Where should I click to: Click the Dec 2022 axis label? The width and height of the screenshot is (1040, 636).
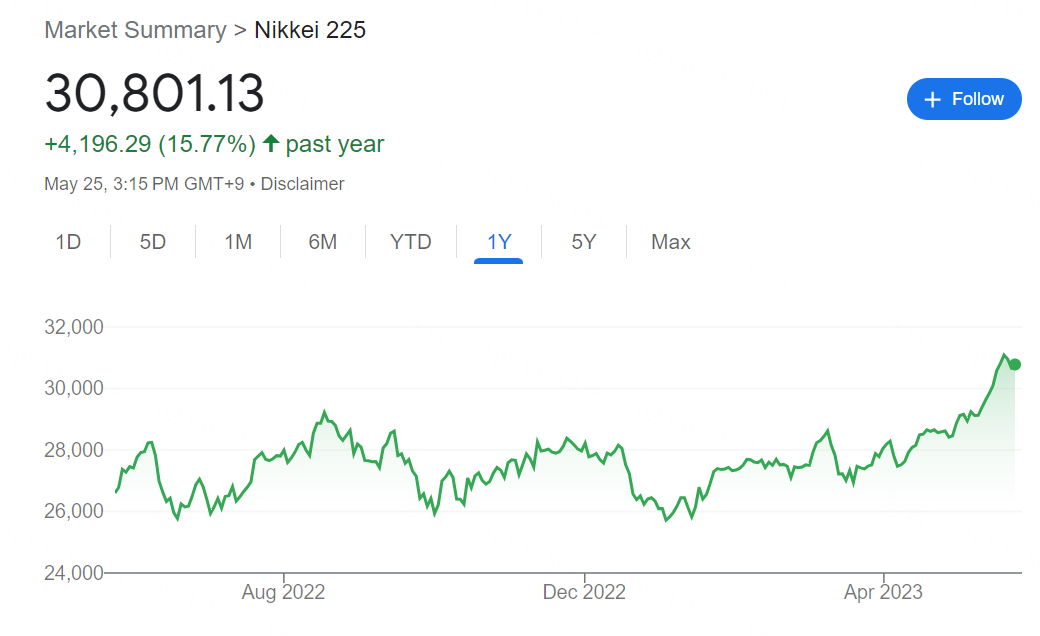pos(584,592)
